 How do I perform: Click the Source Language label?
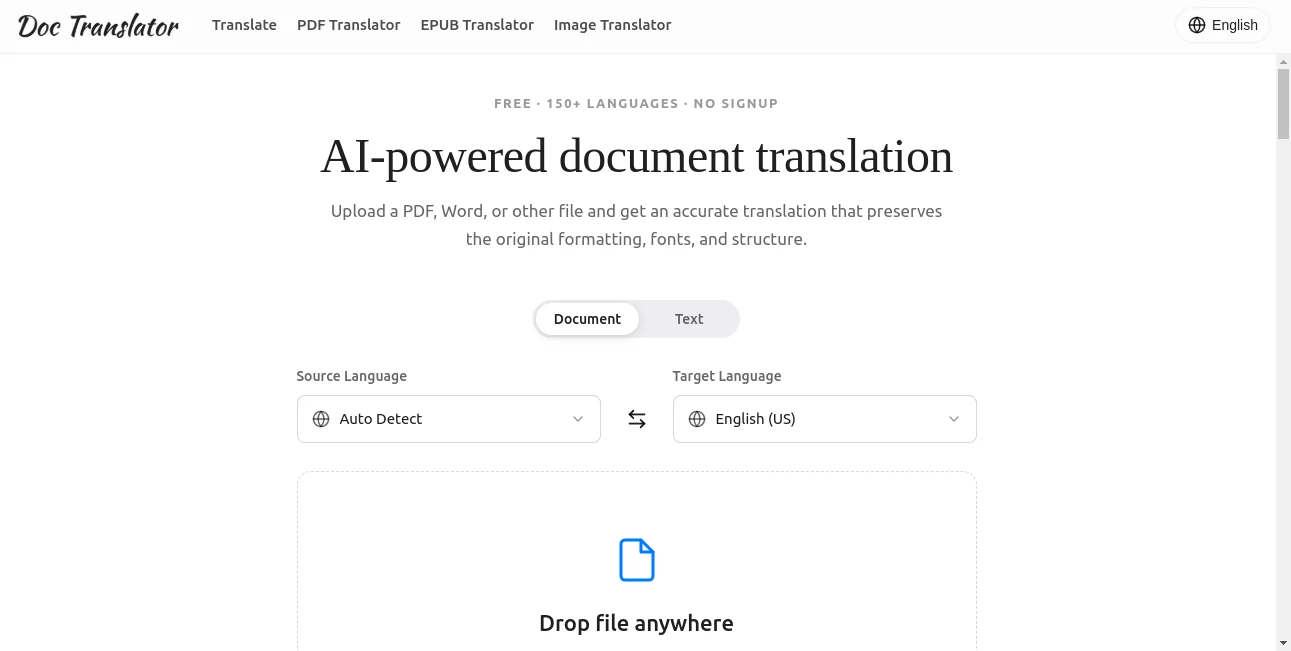(x=352, y=376)
